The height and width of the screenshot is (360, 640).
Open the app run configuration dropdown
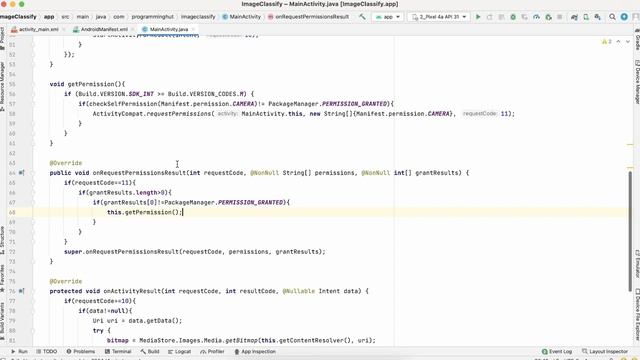click(x=387, y=17)
